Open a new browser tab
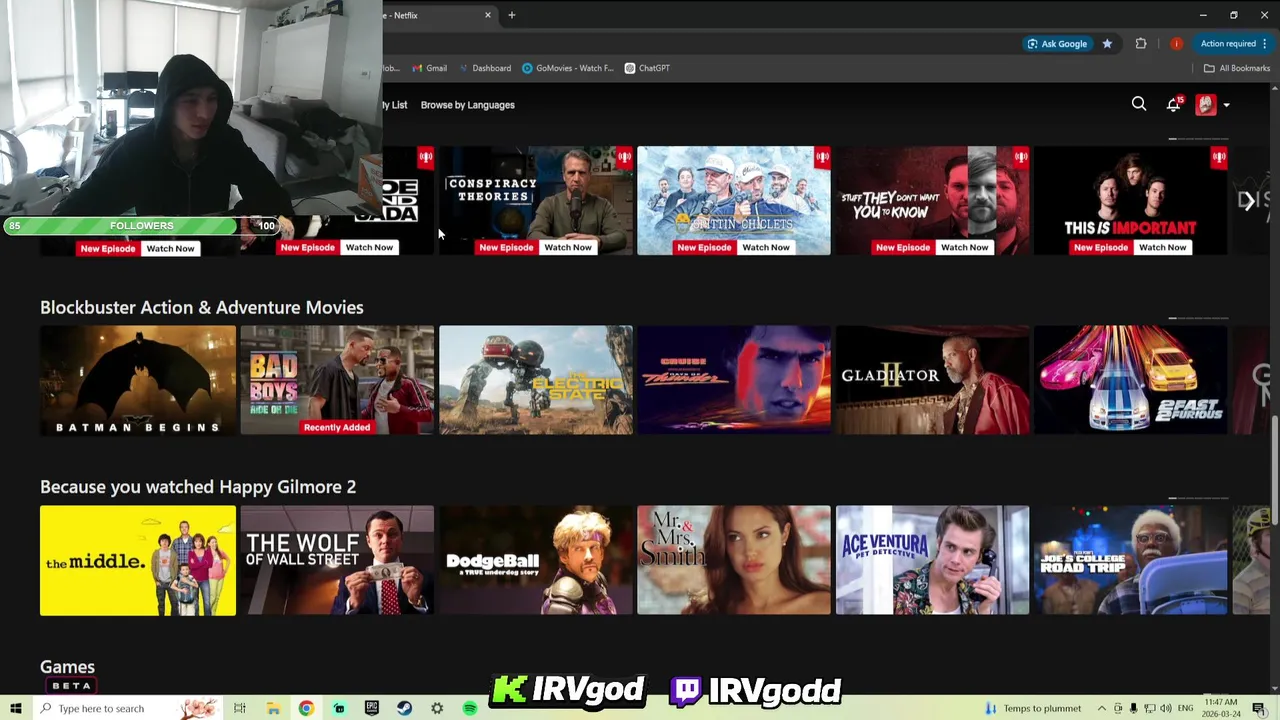The image size is (1280, 720). click(512, 15)
